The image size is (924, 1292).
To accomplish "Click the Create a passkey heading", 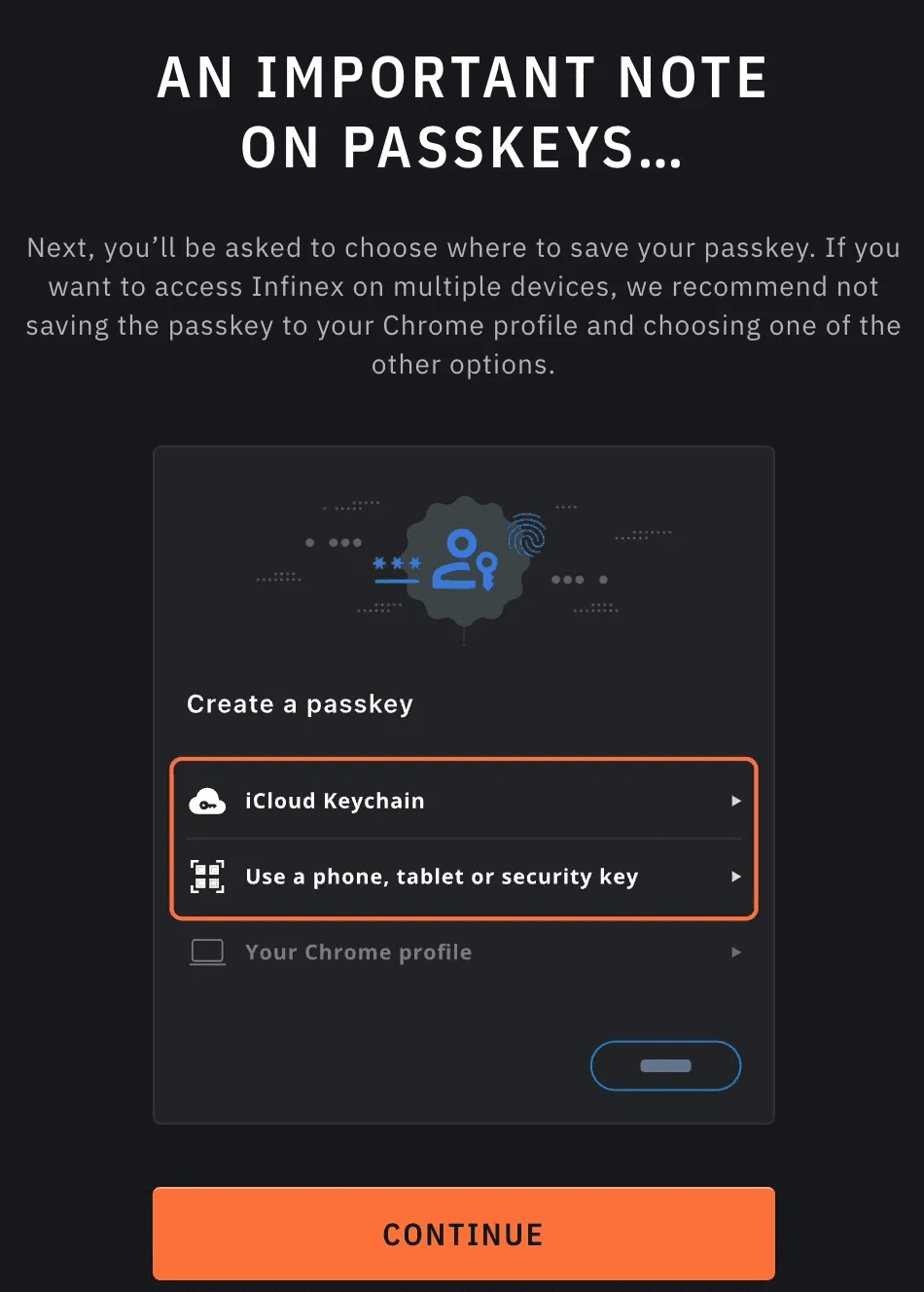I will (x=300, y=703).
